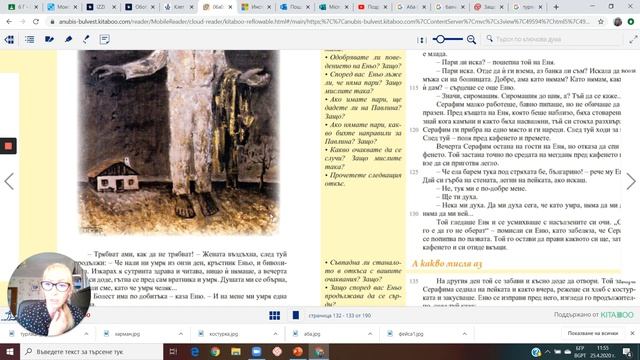Add a sticky note with the note icon
Image resolution: width=640 pixels, height=360 pixels.
click(104, 39)
